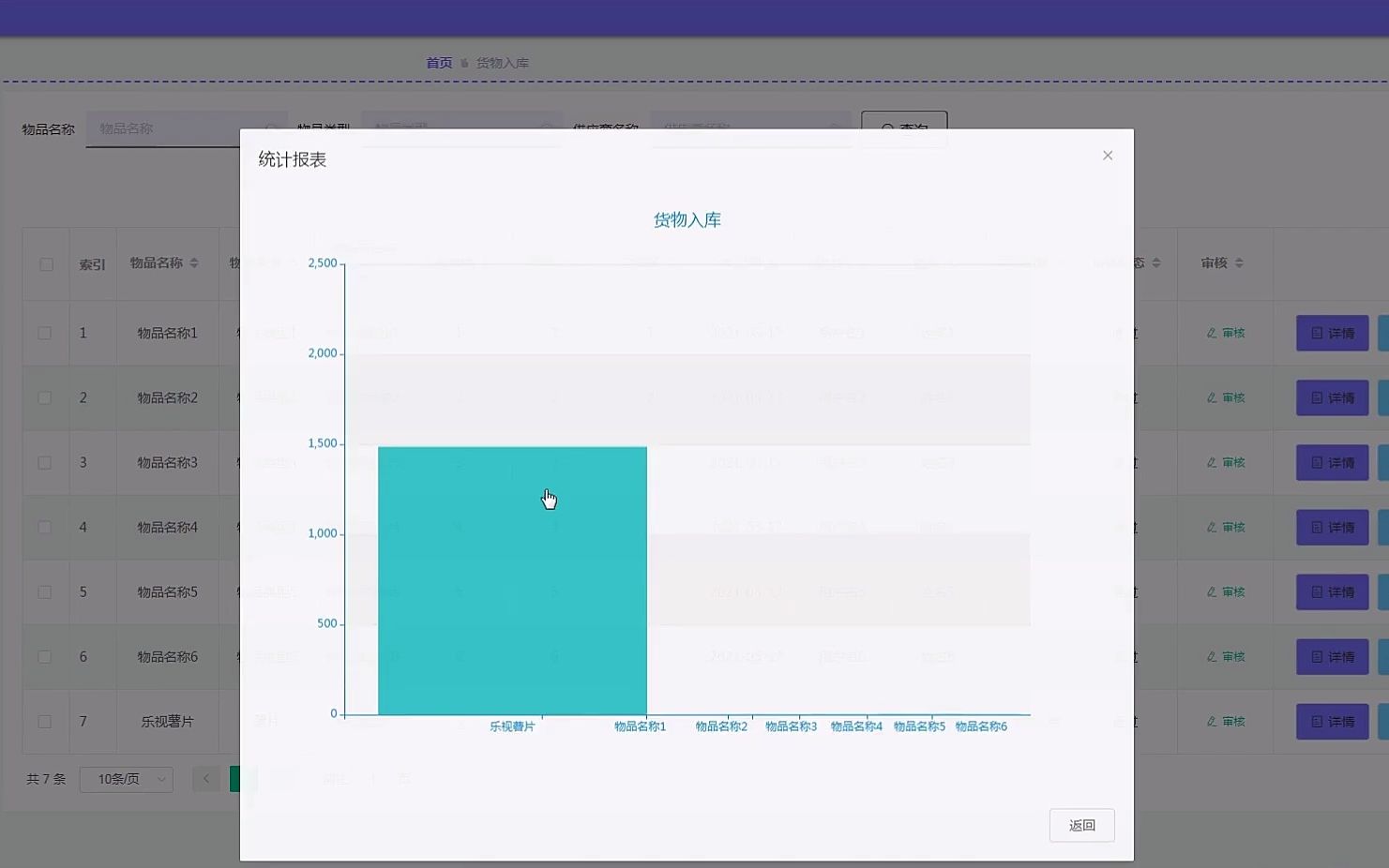
Task: Open the 10条/页 page size dropdown
Action: (127, 779)
